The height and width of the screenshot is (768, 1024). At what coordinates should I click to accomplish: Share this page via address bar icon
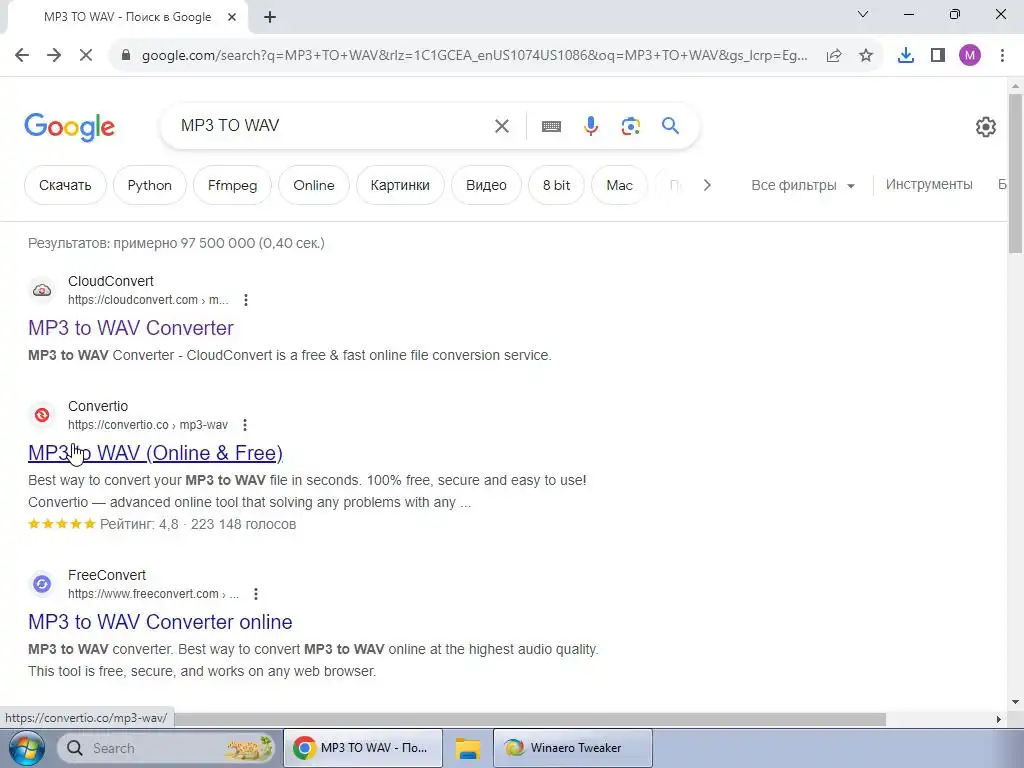pyautogui.click(x=834, y=56)
